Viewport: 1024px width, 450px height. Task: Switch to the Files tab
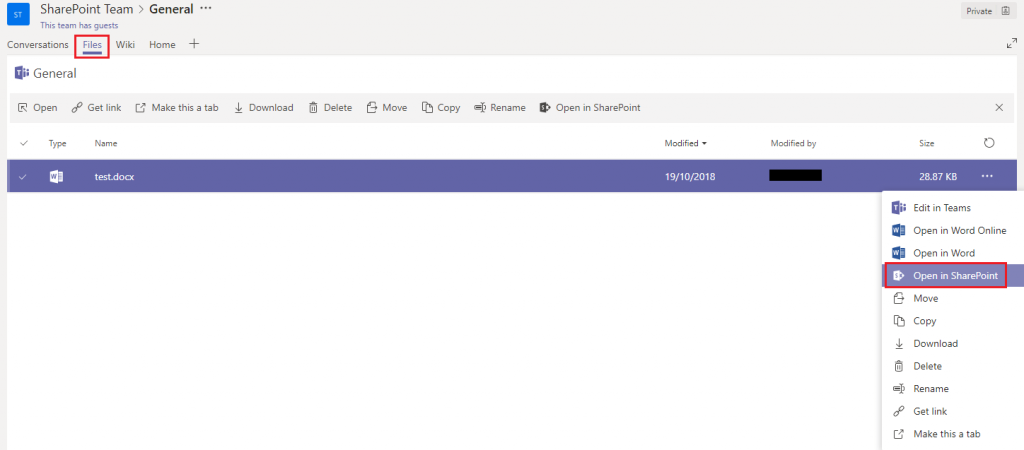point(92,44)
